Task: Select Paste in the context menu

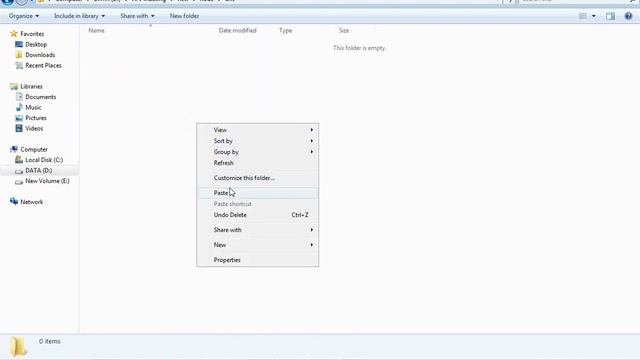Action: coord(258,193)
